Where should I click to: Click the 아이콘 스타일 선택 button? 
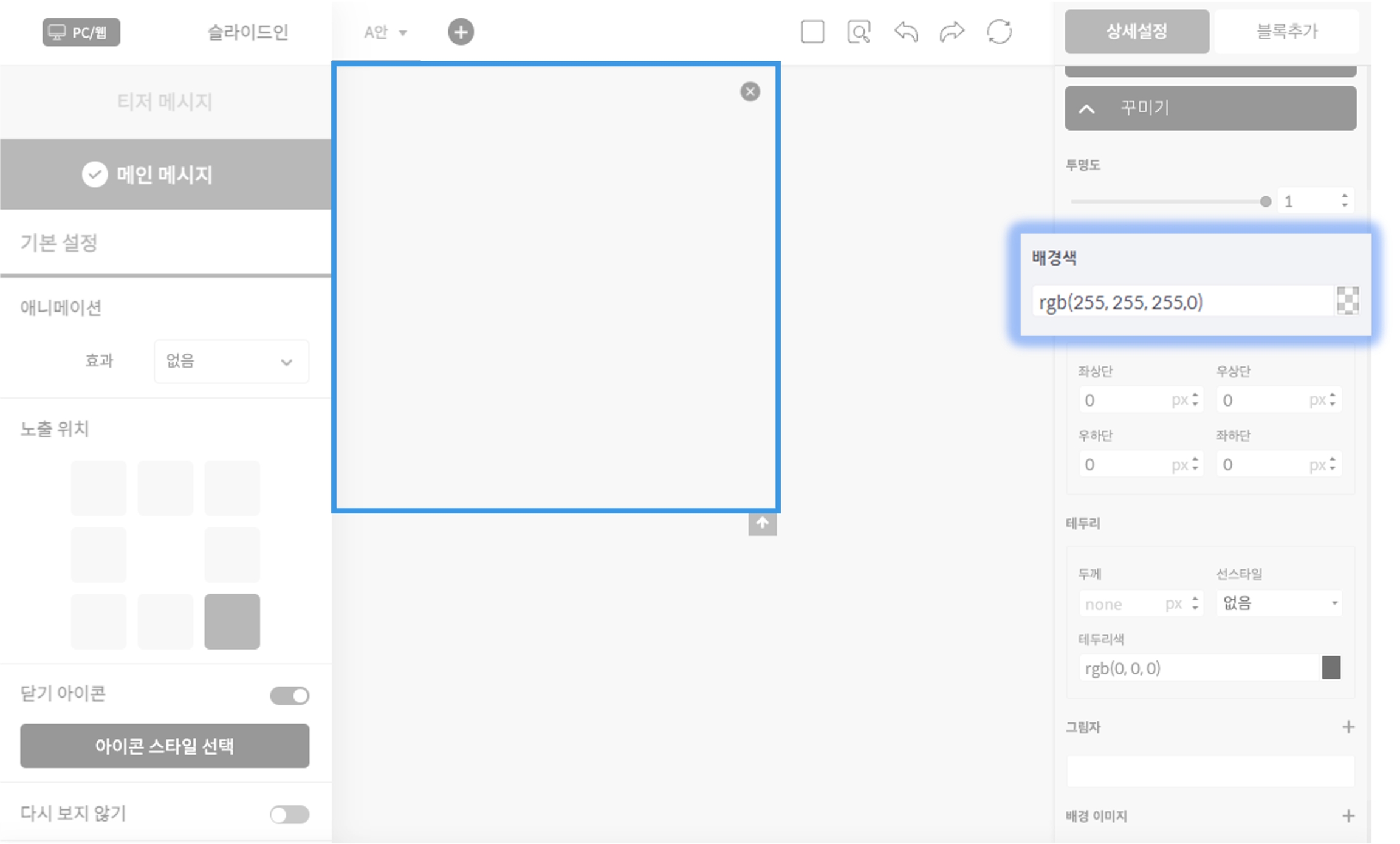[165, 746]
